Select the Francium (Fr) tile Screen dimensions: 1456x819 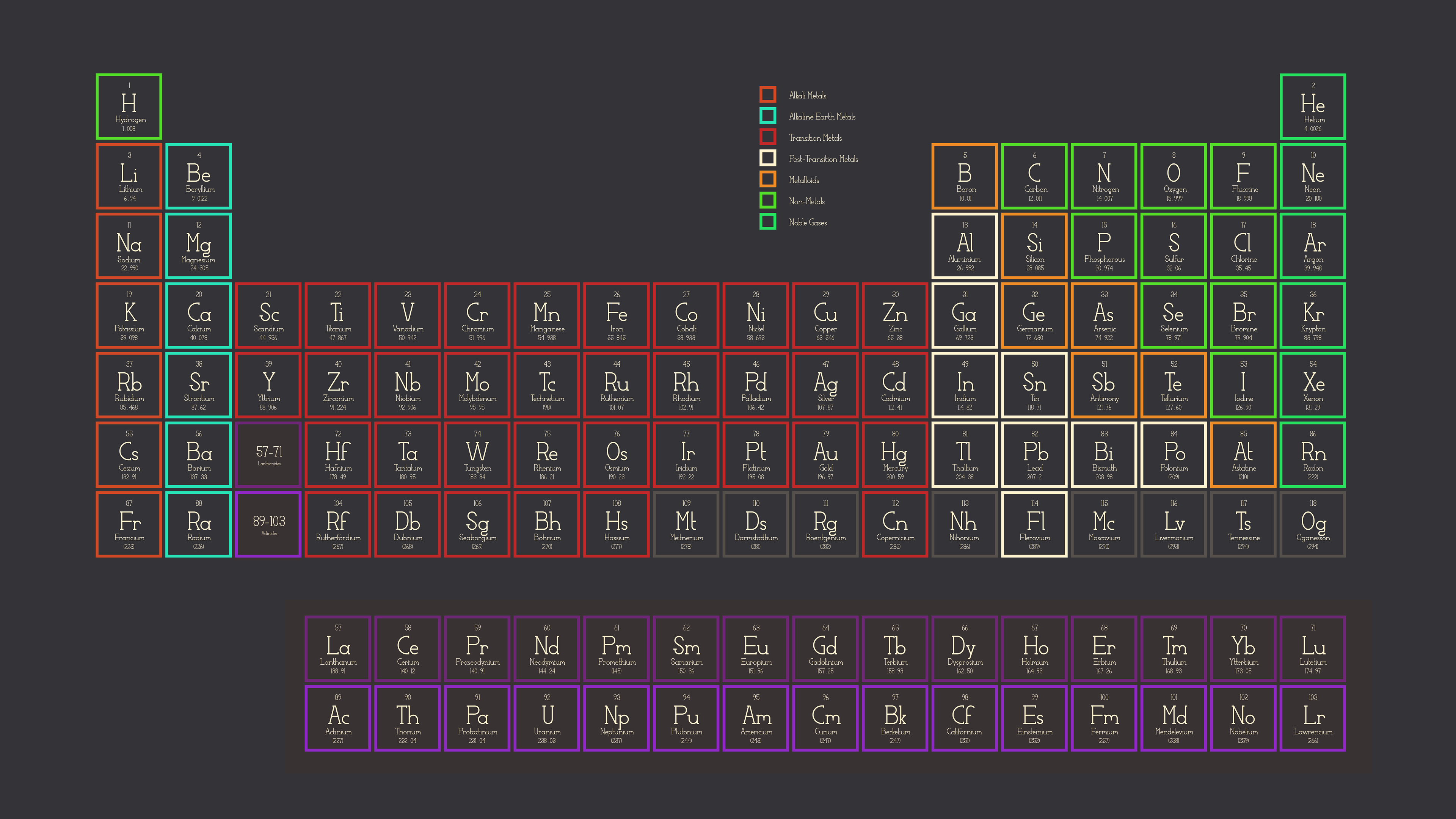pyautogui.click(x=129, y=524)
